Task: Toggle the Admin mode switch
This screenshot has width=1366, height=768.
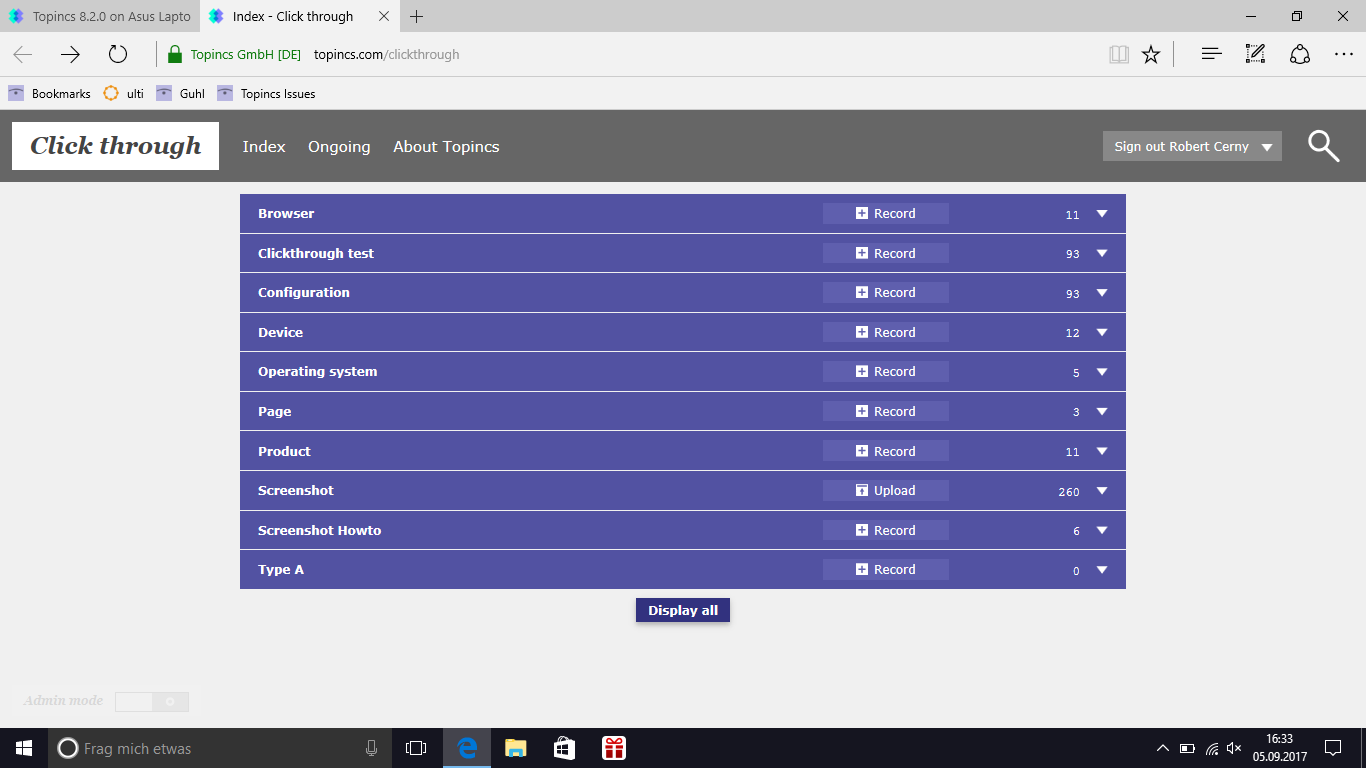Action: coord(152,701)
